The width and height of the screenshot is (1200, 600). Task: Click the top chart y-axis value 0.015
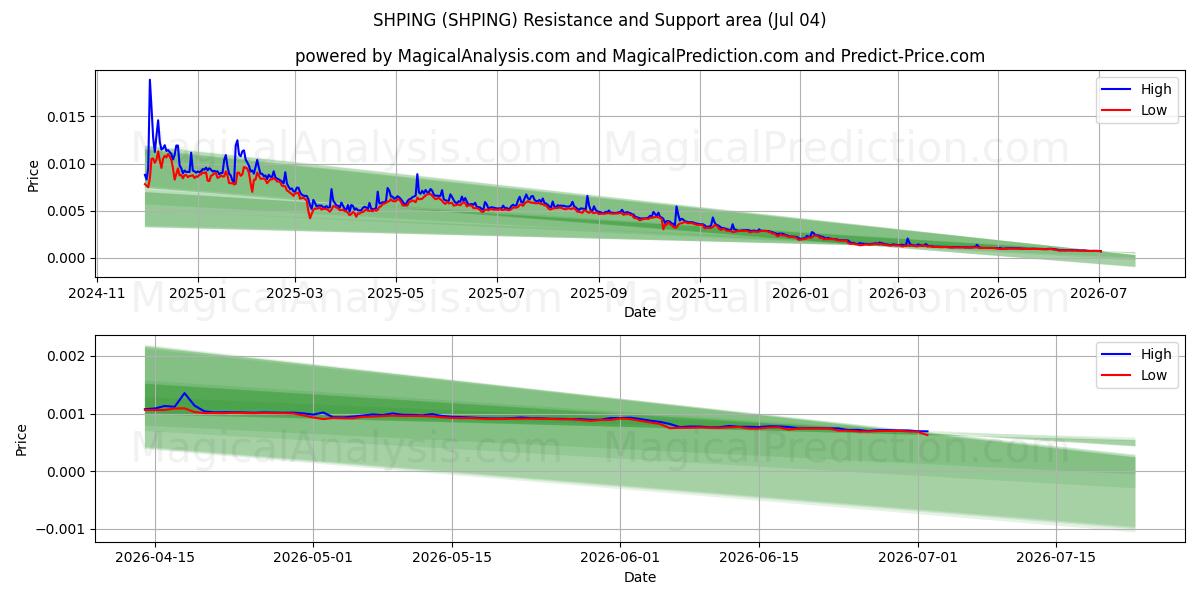(x=68, y=117)
